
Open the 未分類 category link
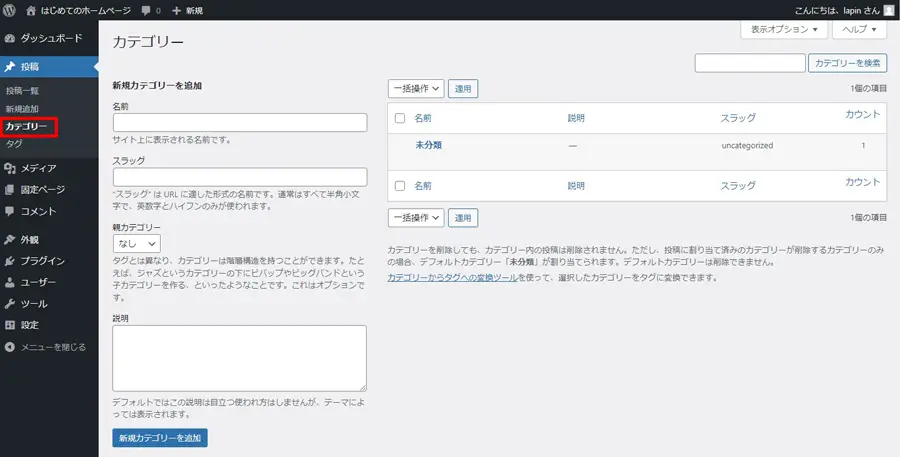coord(429,145)
